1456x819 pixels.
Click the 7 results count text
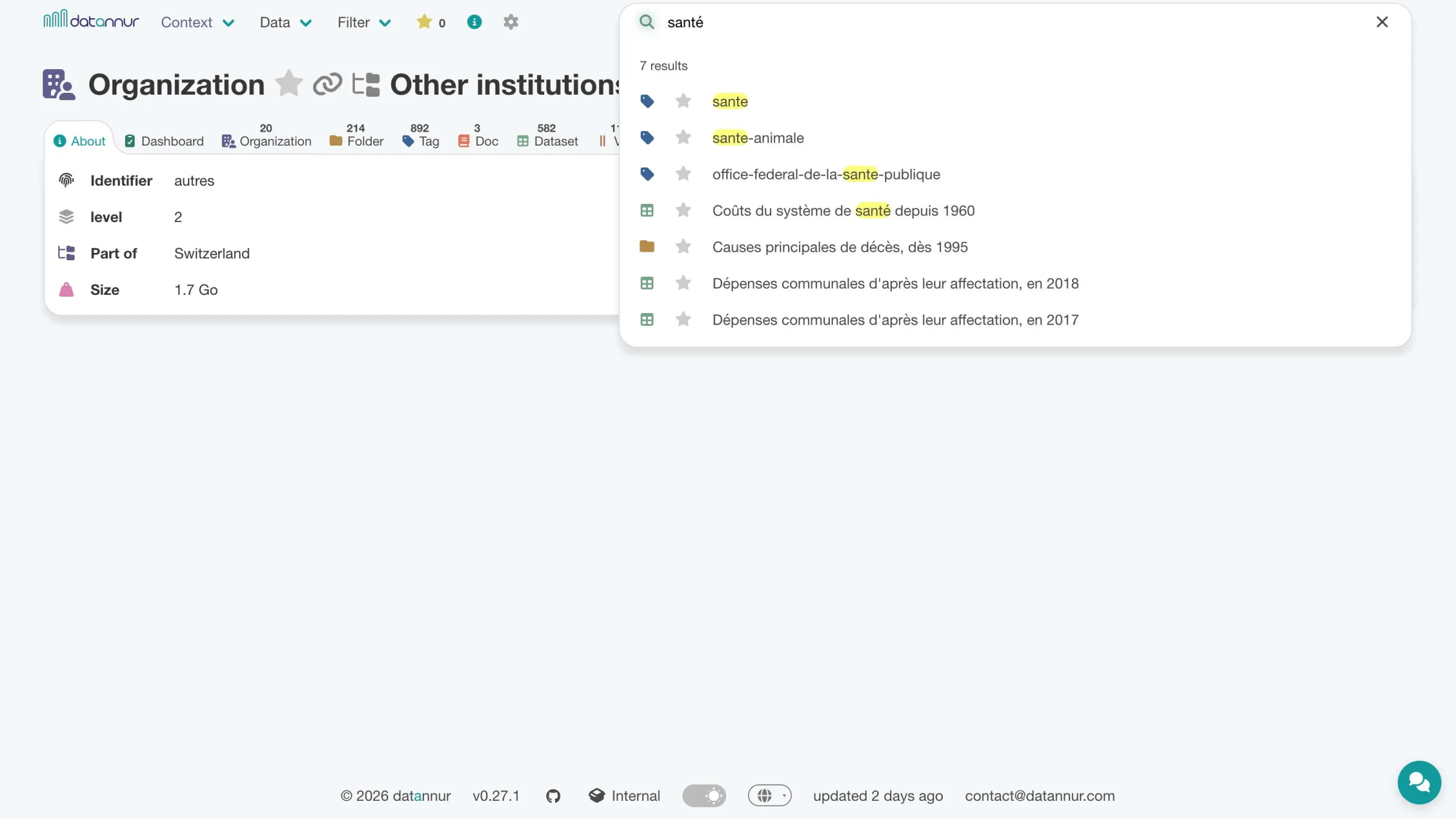(x=664, y=66)
